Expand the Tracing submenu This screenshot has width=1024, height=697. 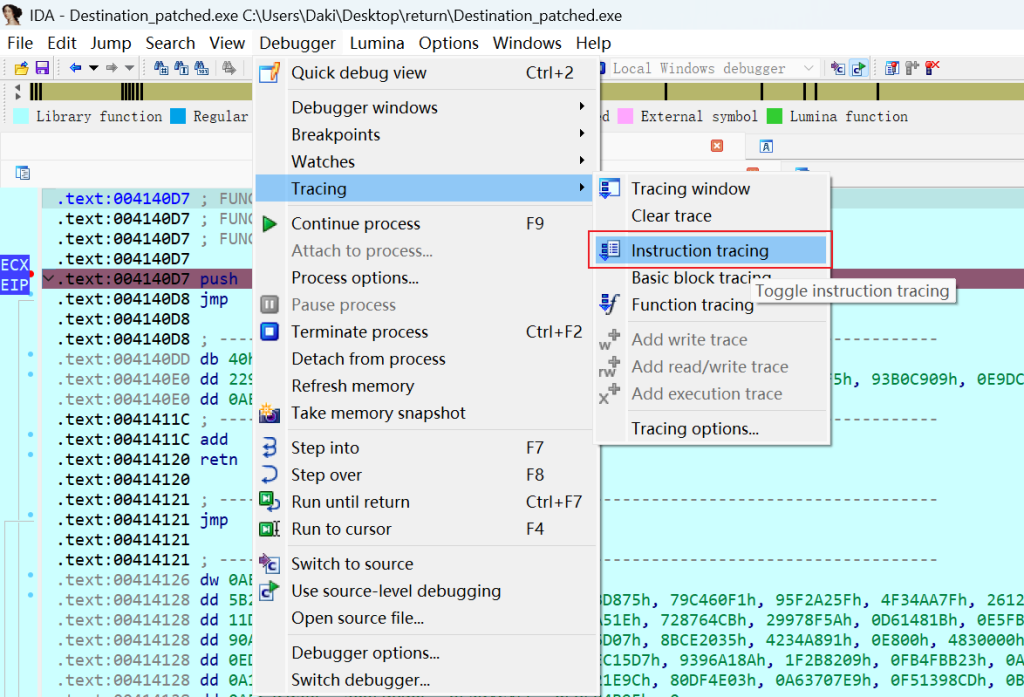426,189
